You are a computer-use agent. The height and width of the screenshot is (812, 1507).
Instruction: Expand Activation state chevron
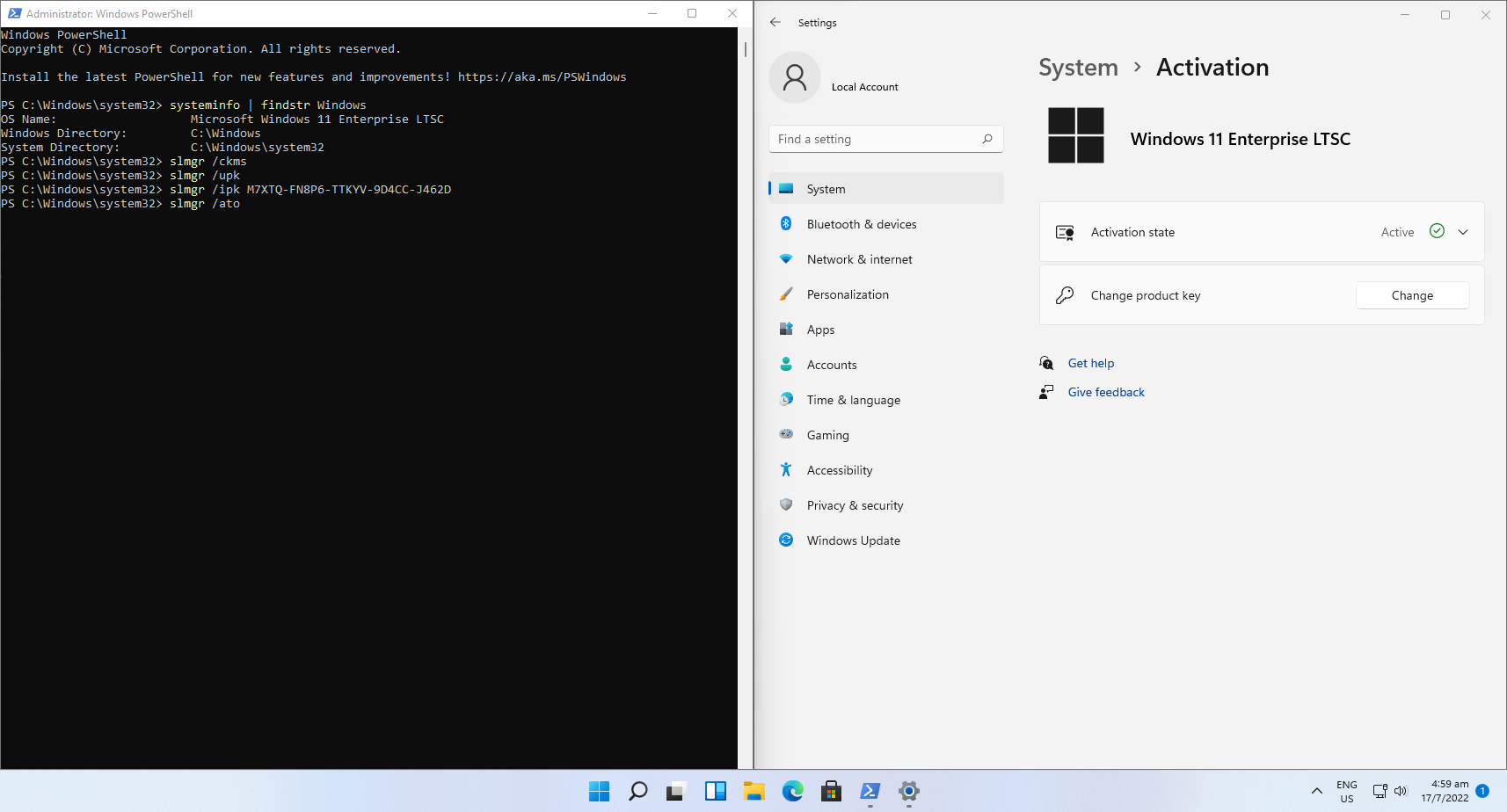[x=1463, y=232]
